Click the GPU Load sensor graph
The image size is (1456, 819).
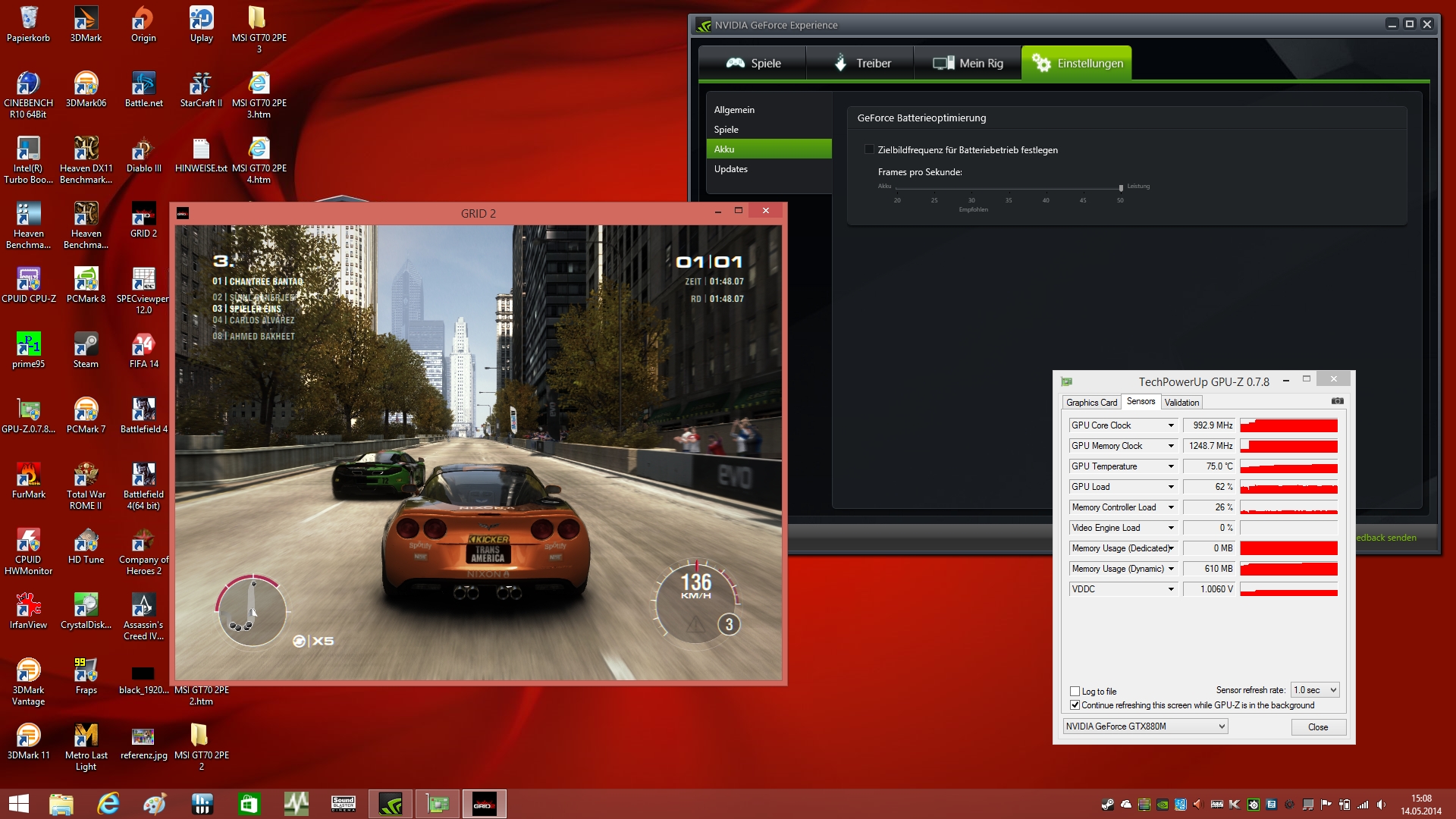click(1288, 487)
